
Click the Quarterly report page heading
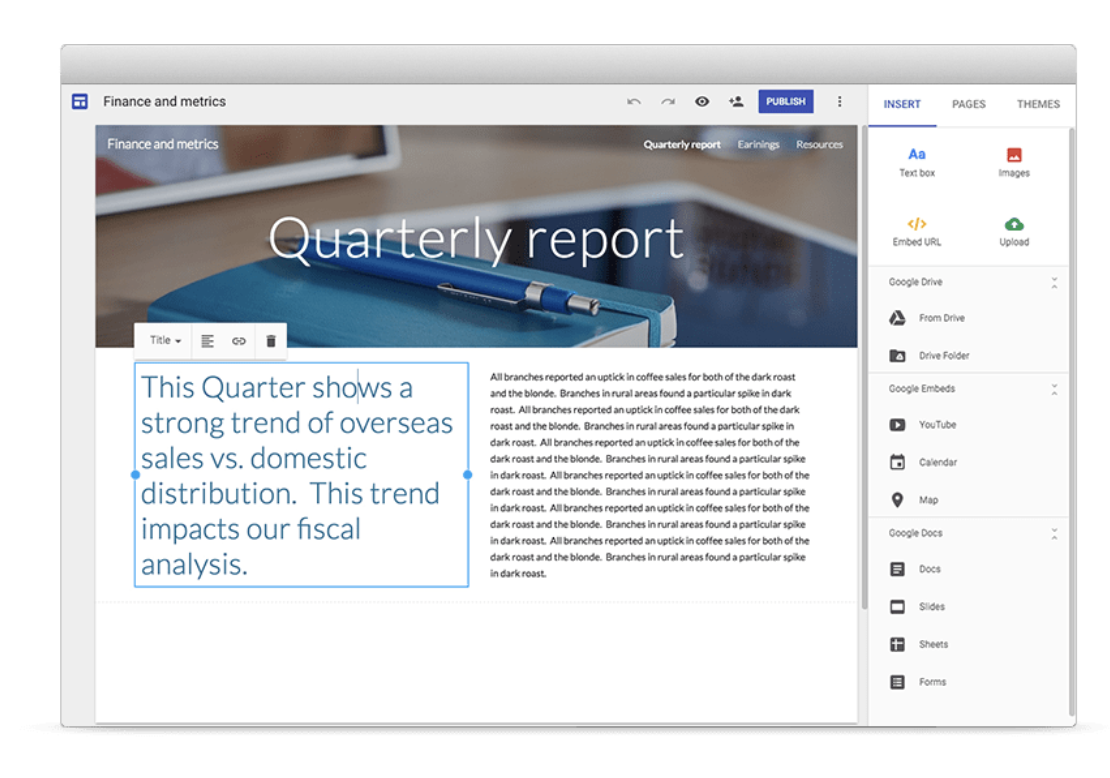476,239
